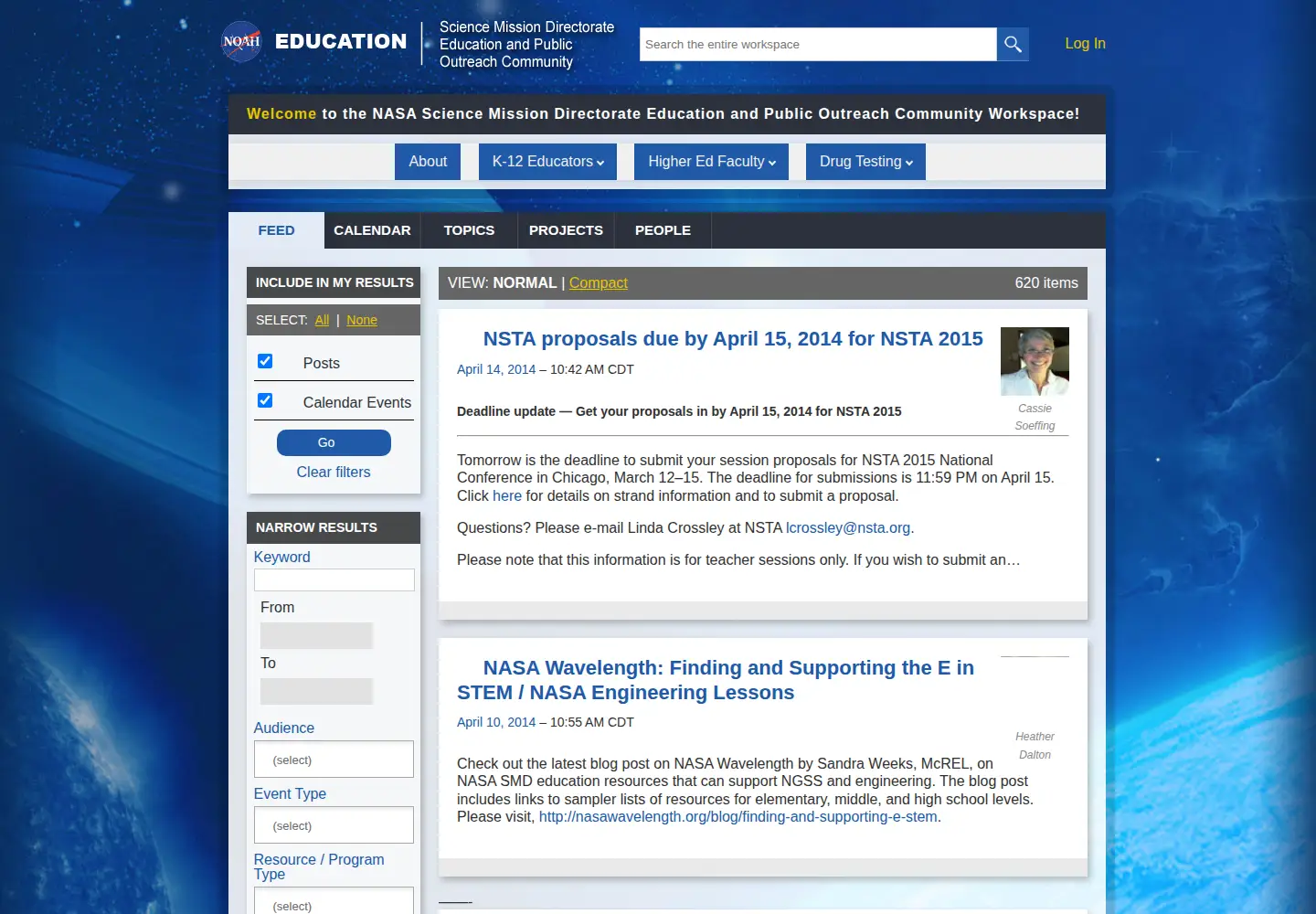This screenshot has height=914, width=1316.
Task: Select None in results filter
Action: pyautogui.click(x=362, y=320)
